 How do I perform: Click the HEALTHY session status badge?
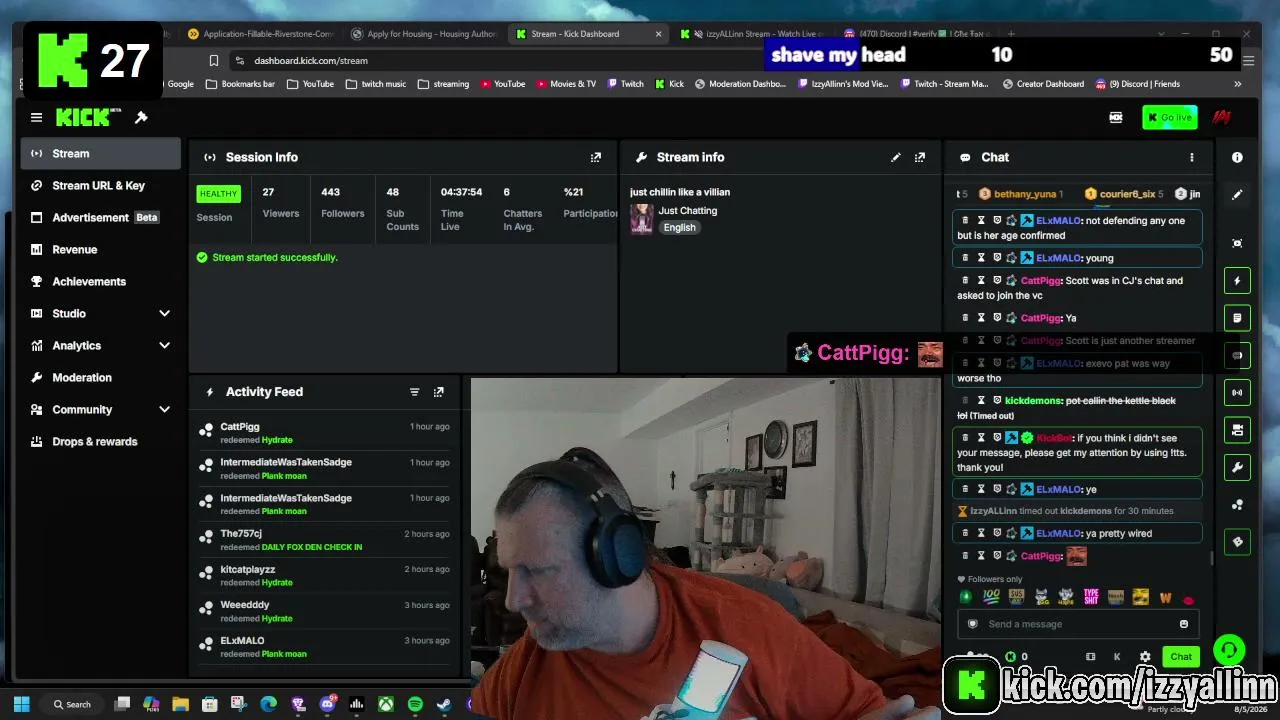[218, 194]
